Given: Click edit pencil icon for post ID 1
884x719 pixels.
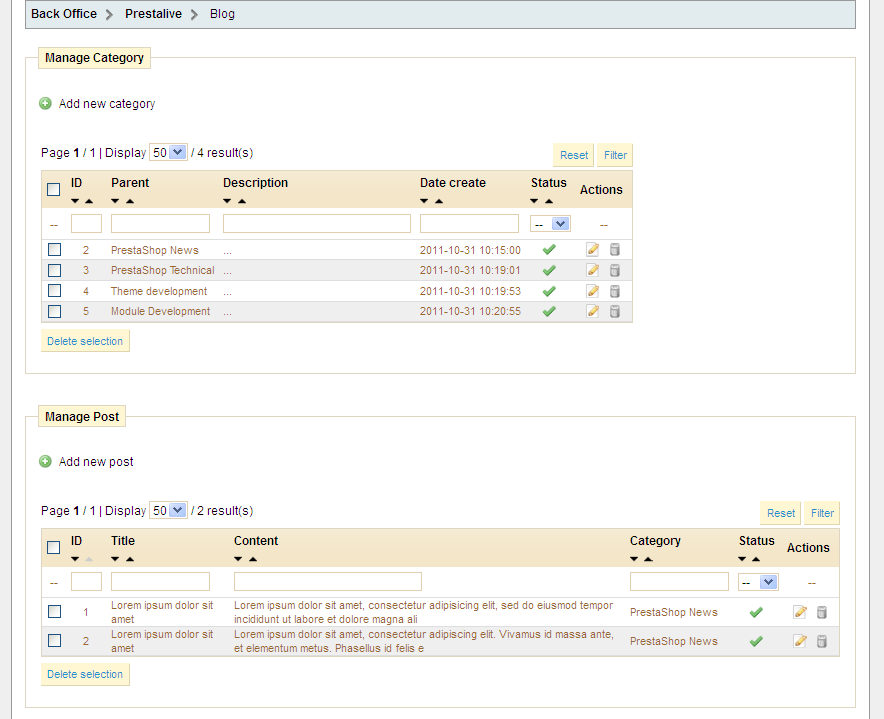Looking at the screenshot, I should [799, 612].
